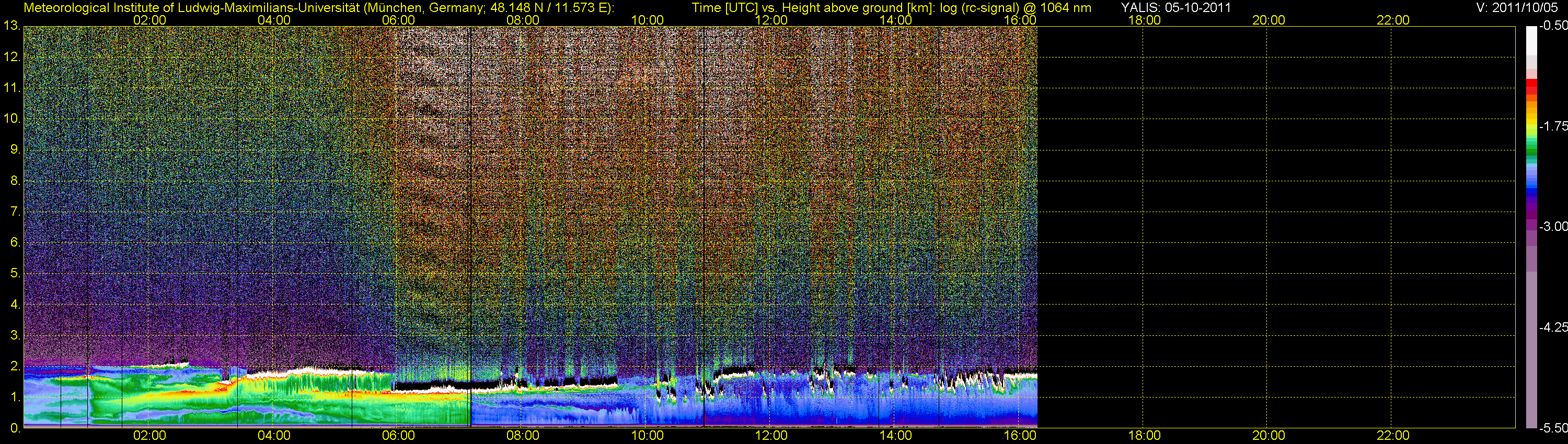Click the 10 km height axis label
The image size is (1568, 444).
click(11, 119)
